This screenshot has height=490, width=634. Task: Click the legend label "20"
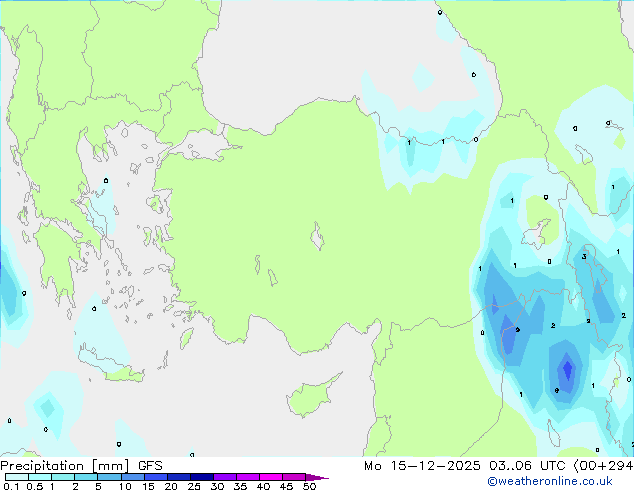pos(171,486)
